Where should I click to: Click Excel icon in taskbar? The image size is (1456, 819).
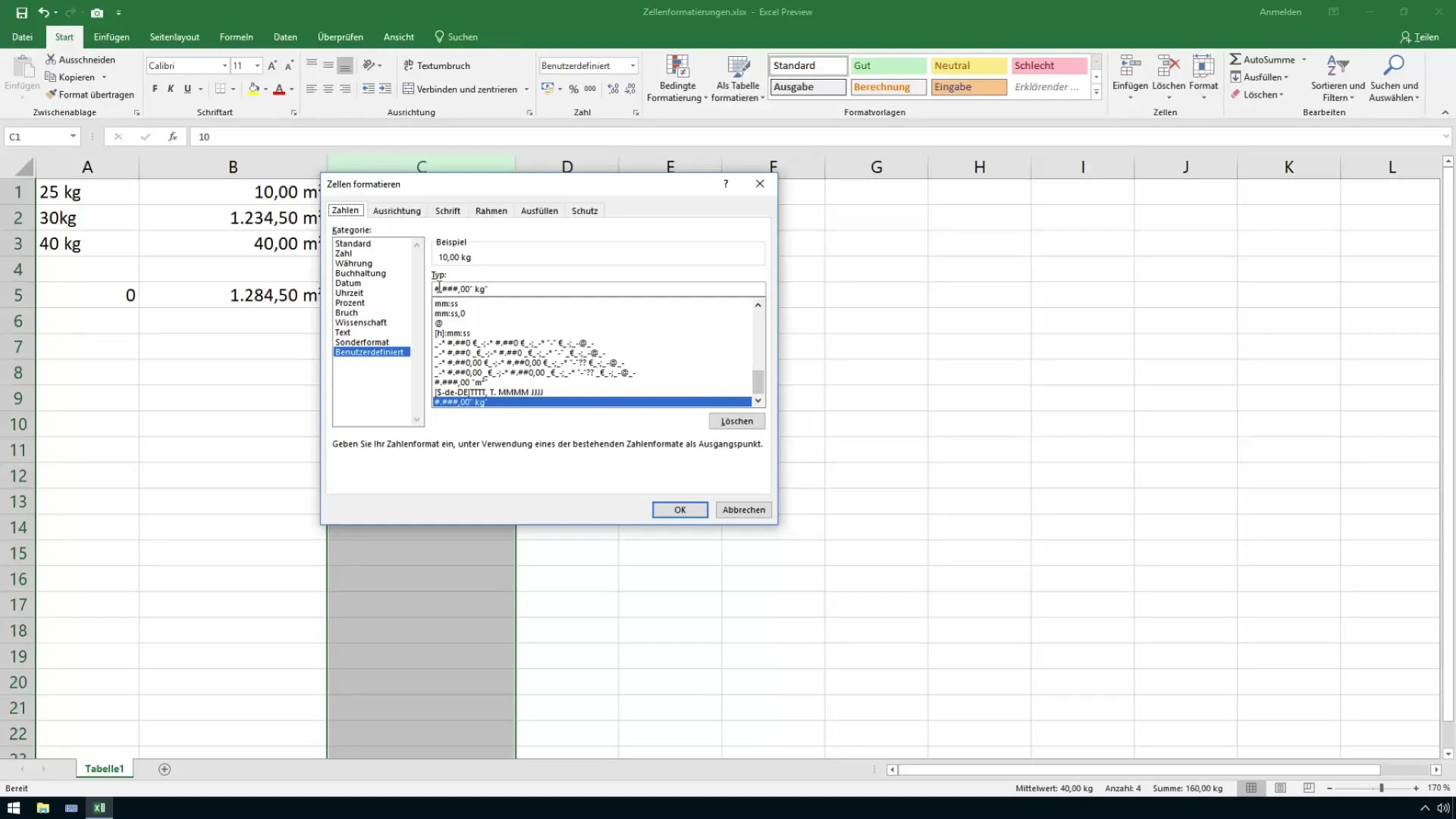pyautogui.click(x=99, y=808)
